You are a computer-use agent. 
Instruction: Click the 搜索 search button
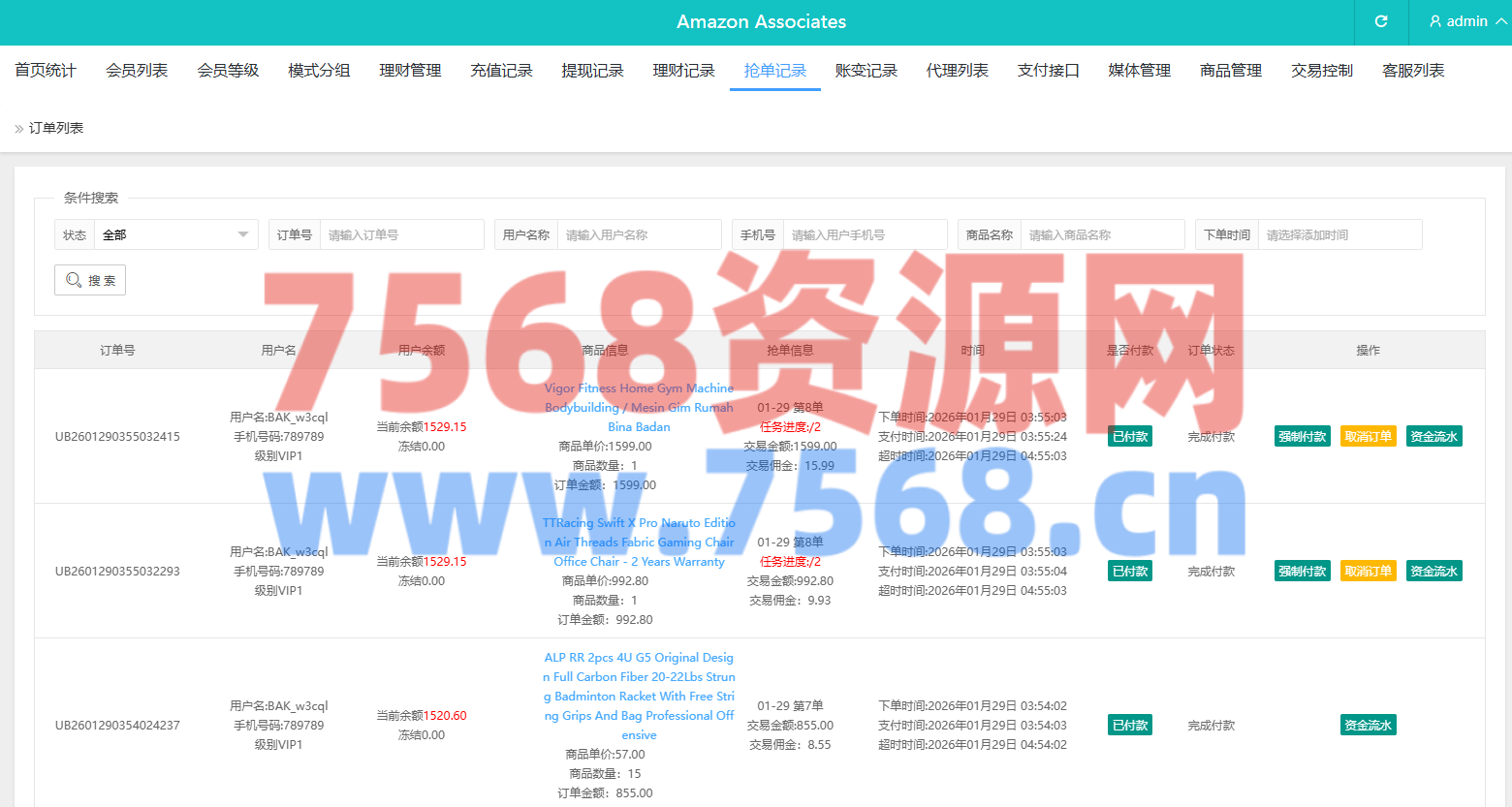pyautogui.click(x=90, y=280)
